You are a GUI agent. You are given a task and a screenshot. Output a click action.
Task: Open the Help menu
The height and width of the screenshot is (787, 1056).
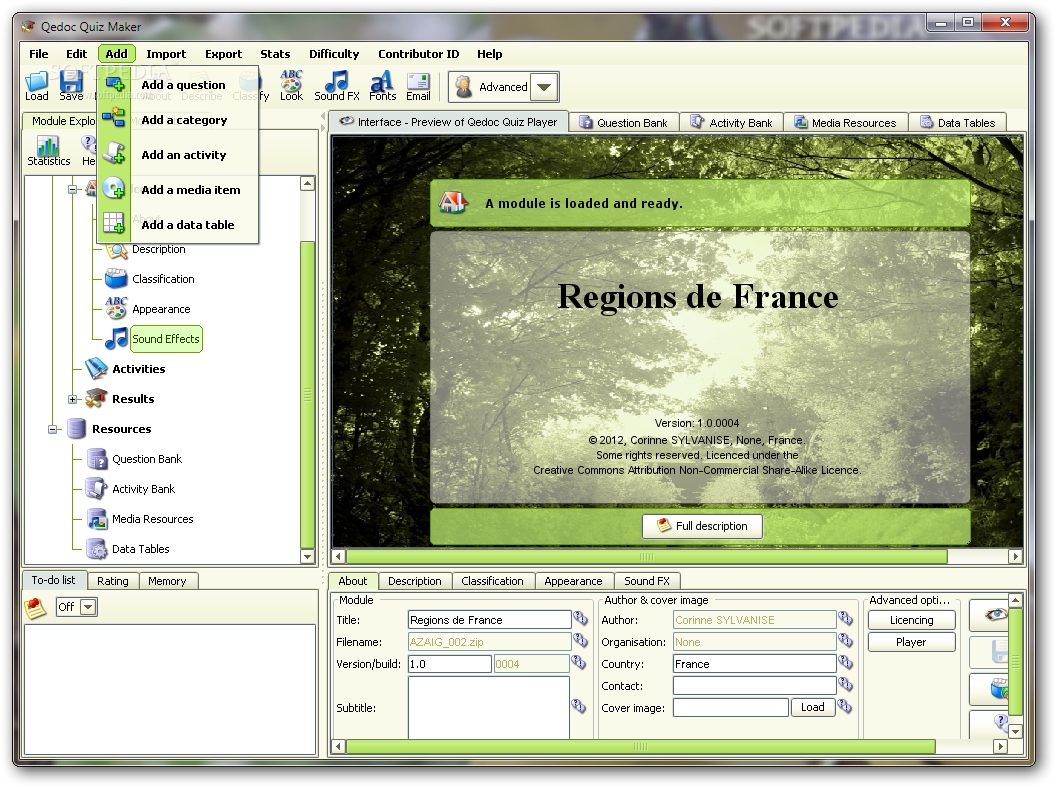click(490, 54)
